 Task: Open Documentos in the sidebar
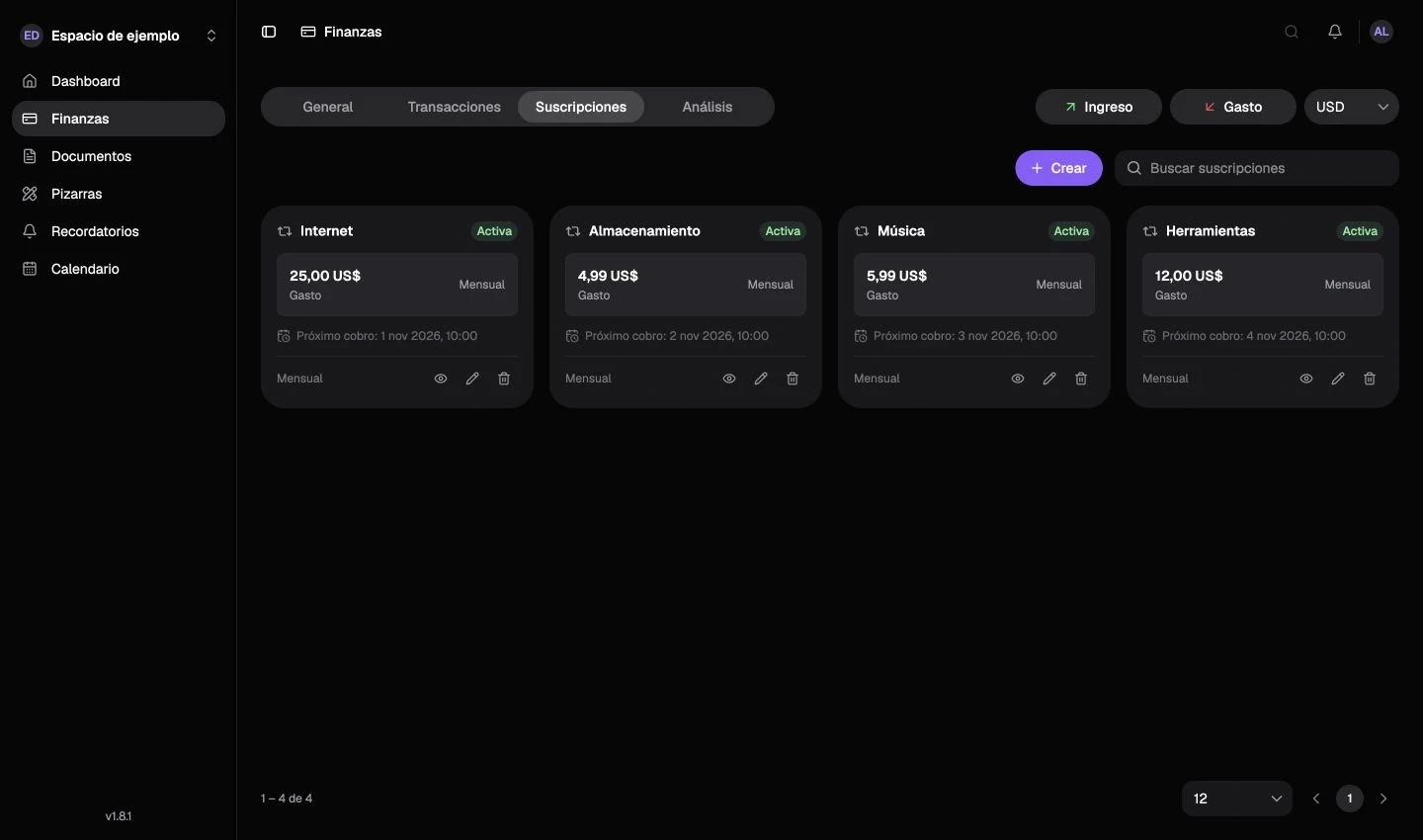click(119, 156)
